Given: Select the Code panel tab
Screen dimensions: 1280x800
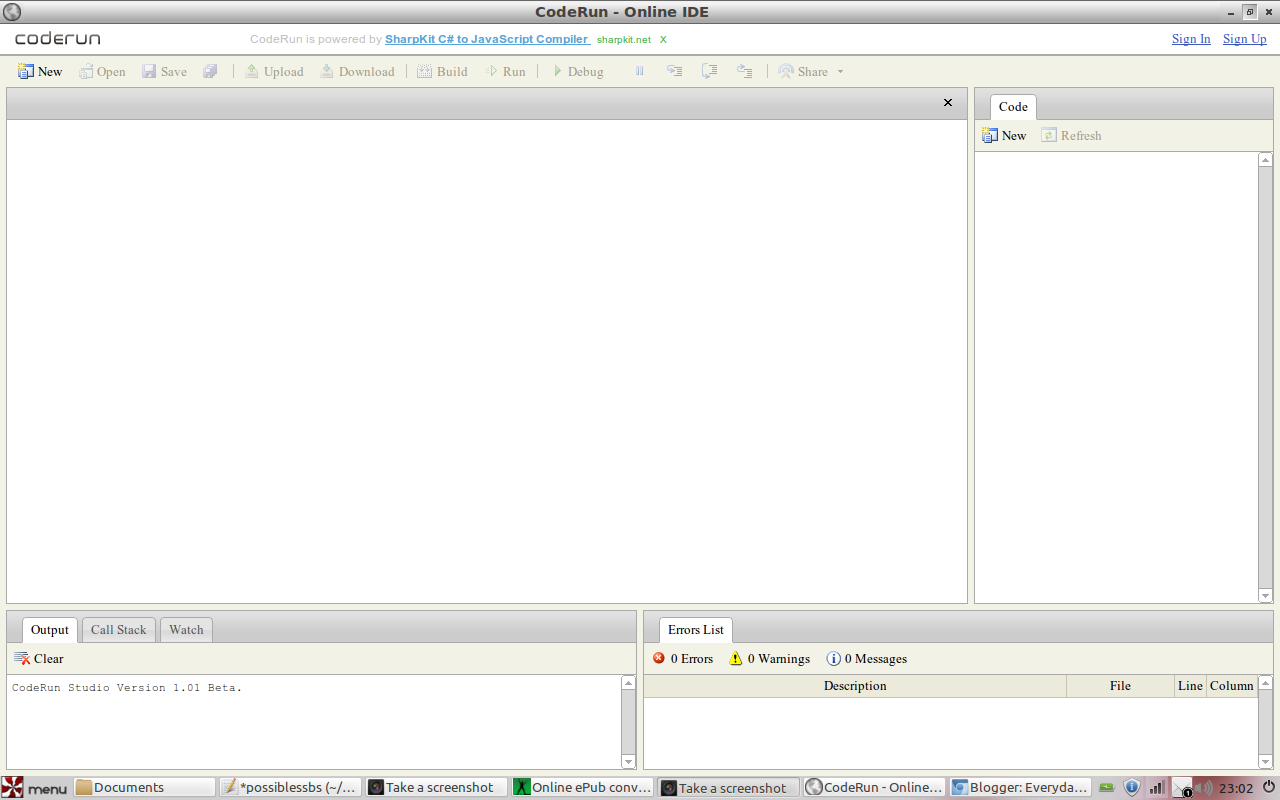Looking at the screenshot, I should coord(1013,107).
